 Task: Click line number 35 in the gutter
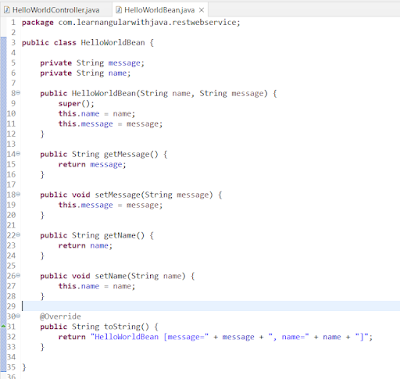click(x=11, y=367)
